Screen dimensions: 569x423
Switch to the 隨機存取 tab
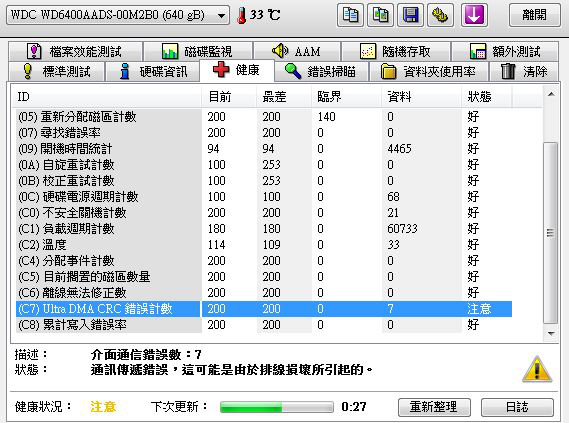pos(396,52)
